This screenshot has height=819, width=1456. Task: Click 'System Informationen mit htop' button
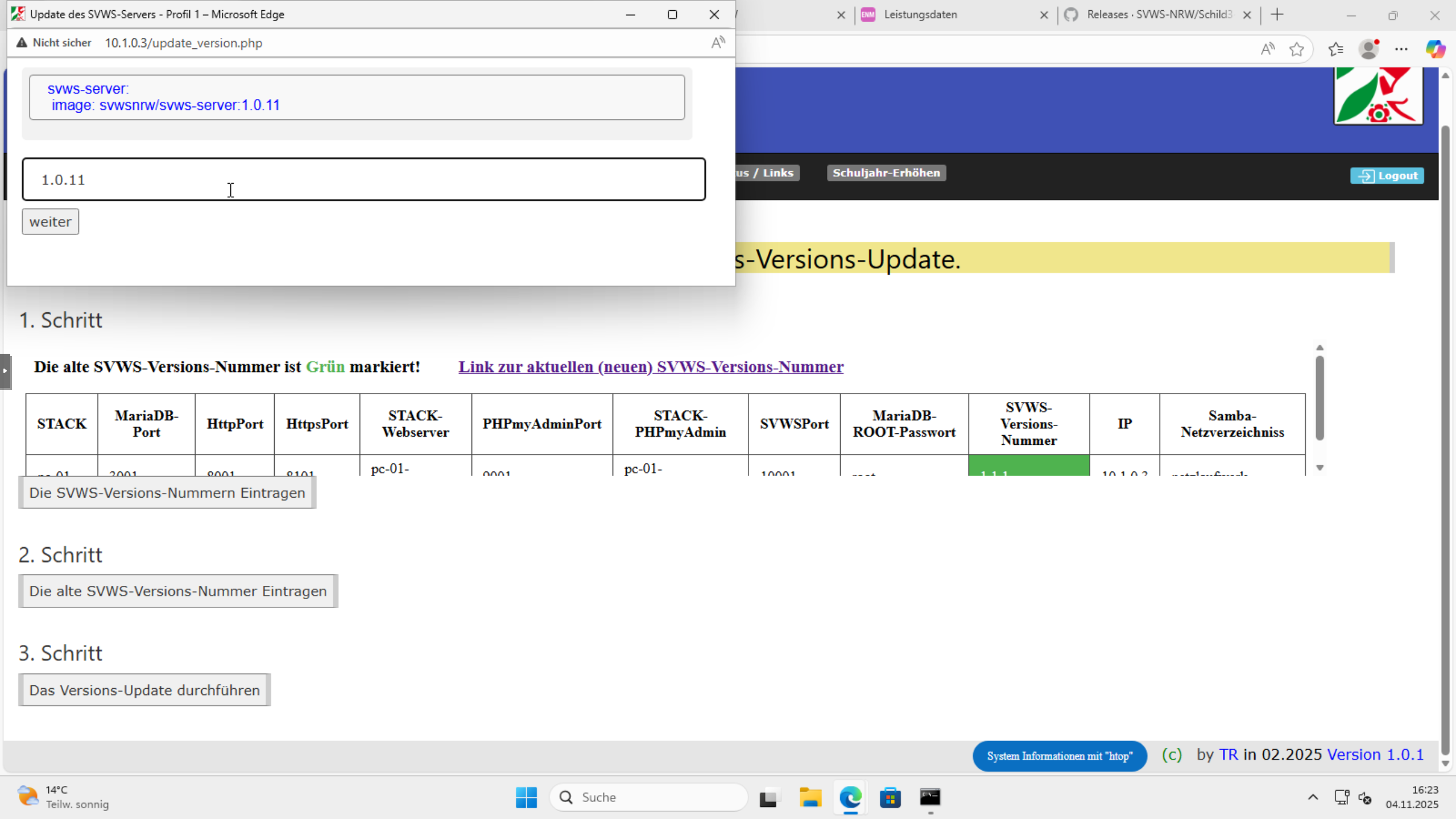[1060, 756]
